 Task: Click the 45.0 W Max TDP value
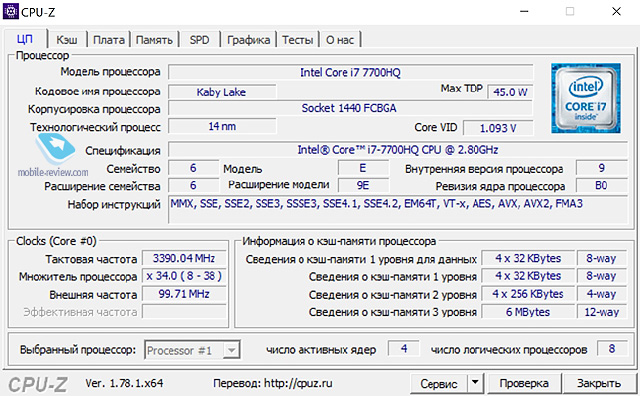click(510, 92)
